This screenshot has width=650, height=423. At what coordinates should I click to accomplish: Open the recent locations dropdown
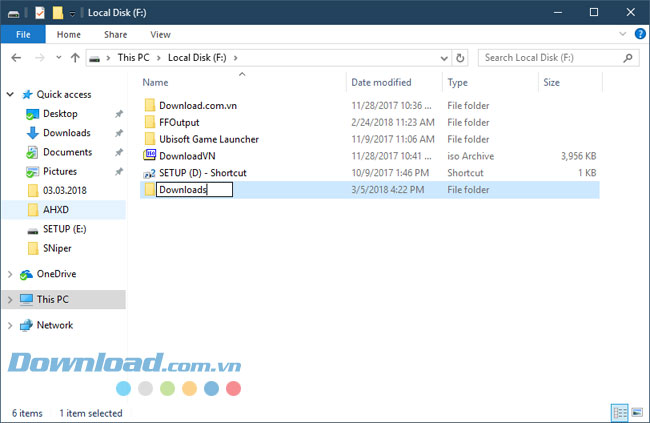coord(58,58)
